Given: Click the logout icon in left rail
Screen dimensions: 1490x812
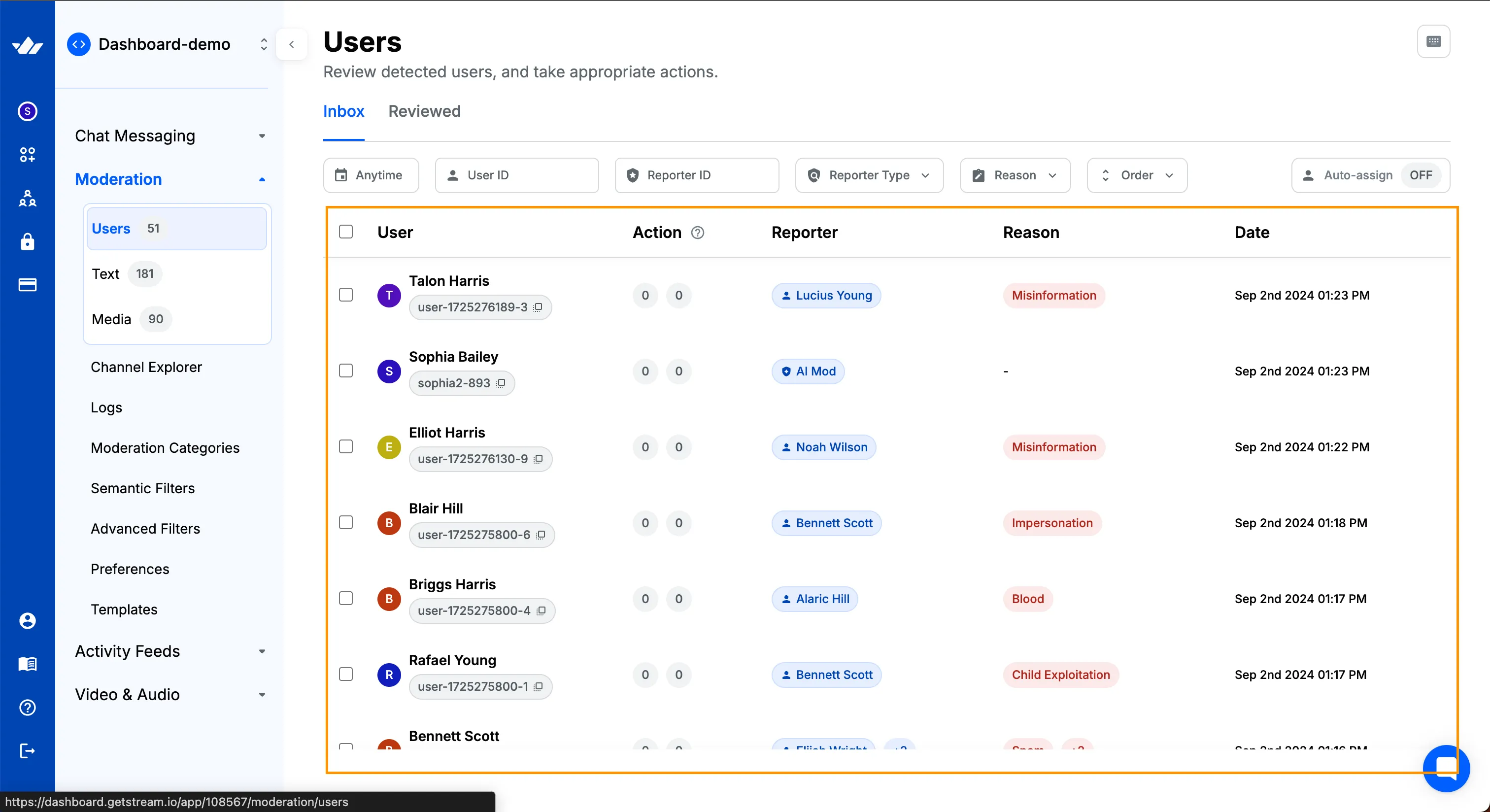Looking at the screenshot, I should click(27, 751).
